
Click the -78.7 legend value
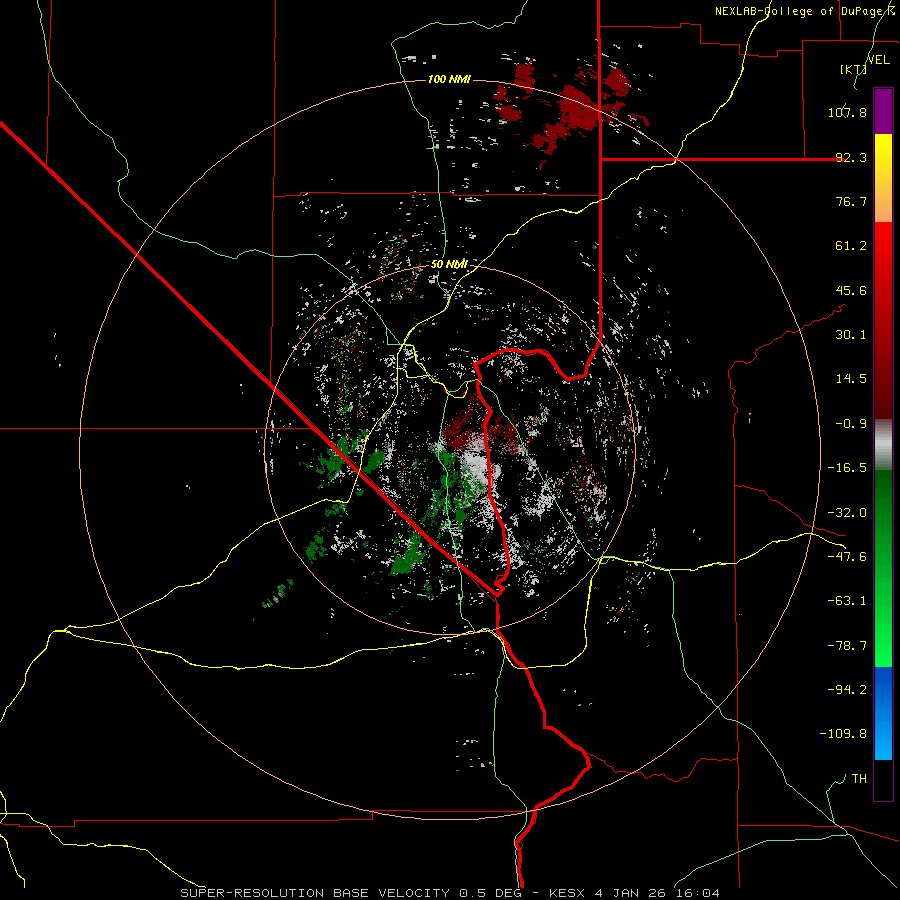pos(847,646)
